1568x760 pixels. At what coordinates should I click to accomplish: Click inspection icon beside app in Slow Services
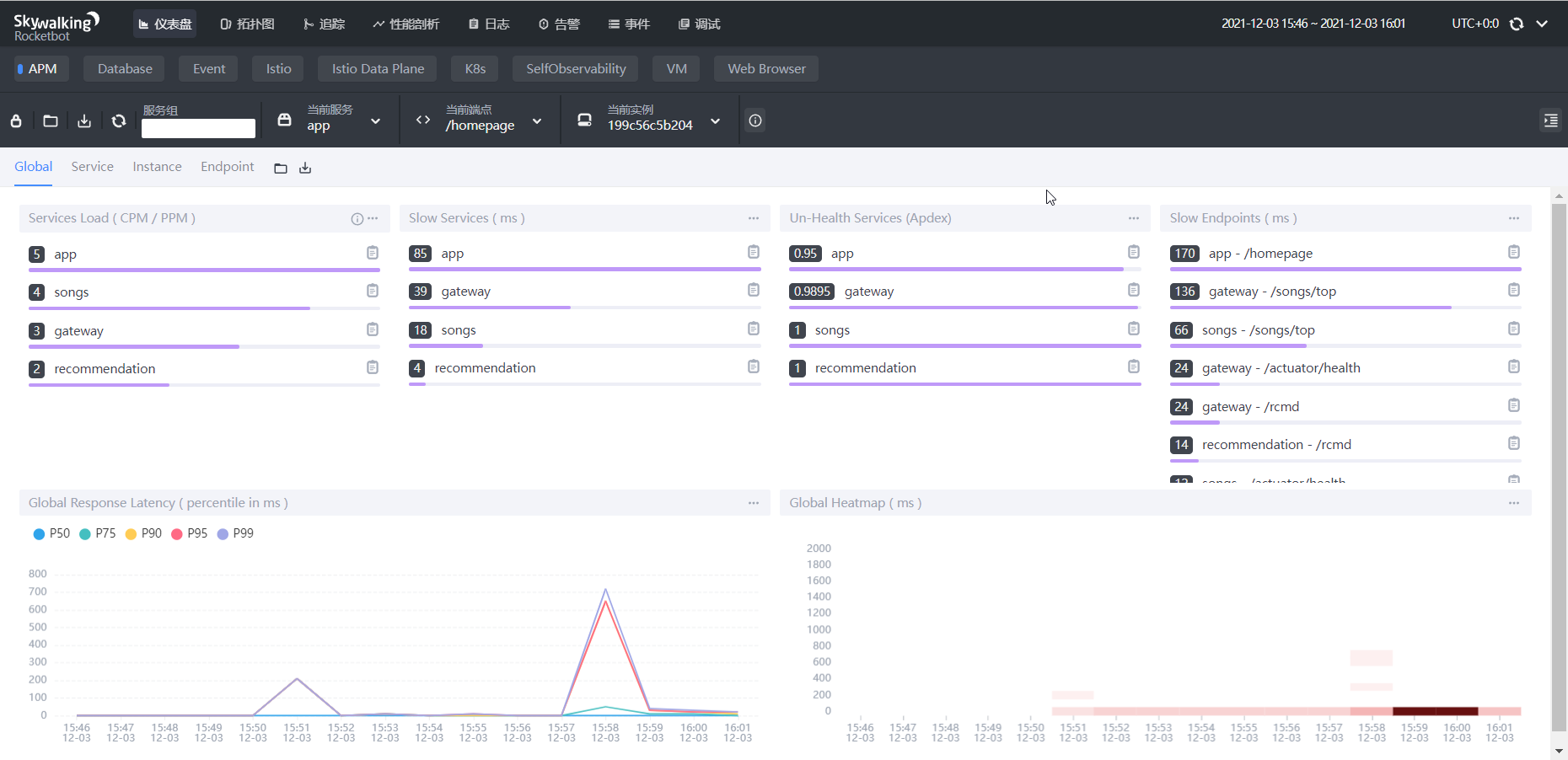753,252
